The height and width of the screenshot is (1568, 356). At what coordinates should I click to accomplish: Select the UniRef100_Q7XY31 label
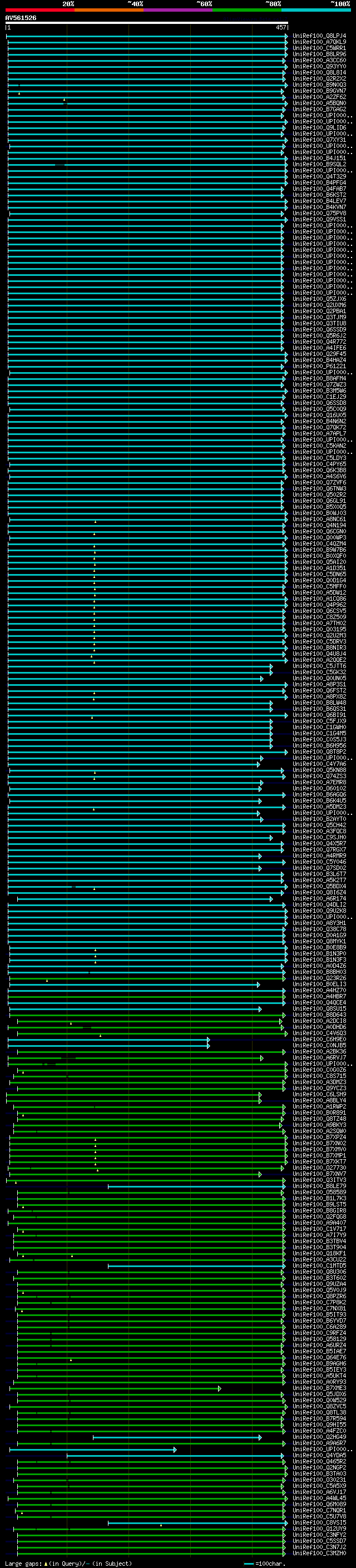tap(319, 140)
